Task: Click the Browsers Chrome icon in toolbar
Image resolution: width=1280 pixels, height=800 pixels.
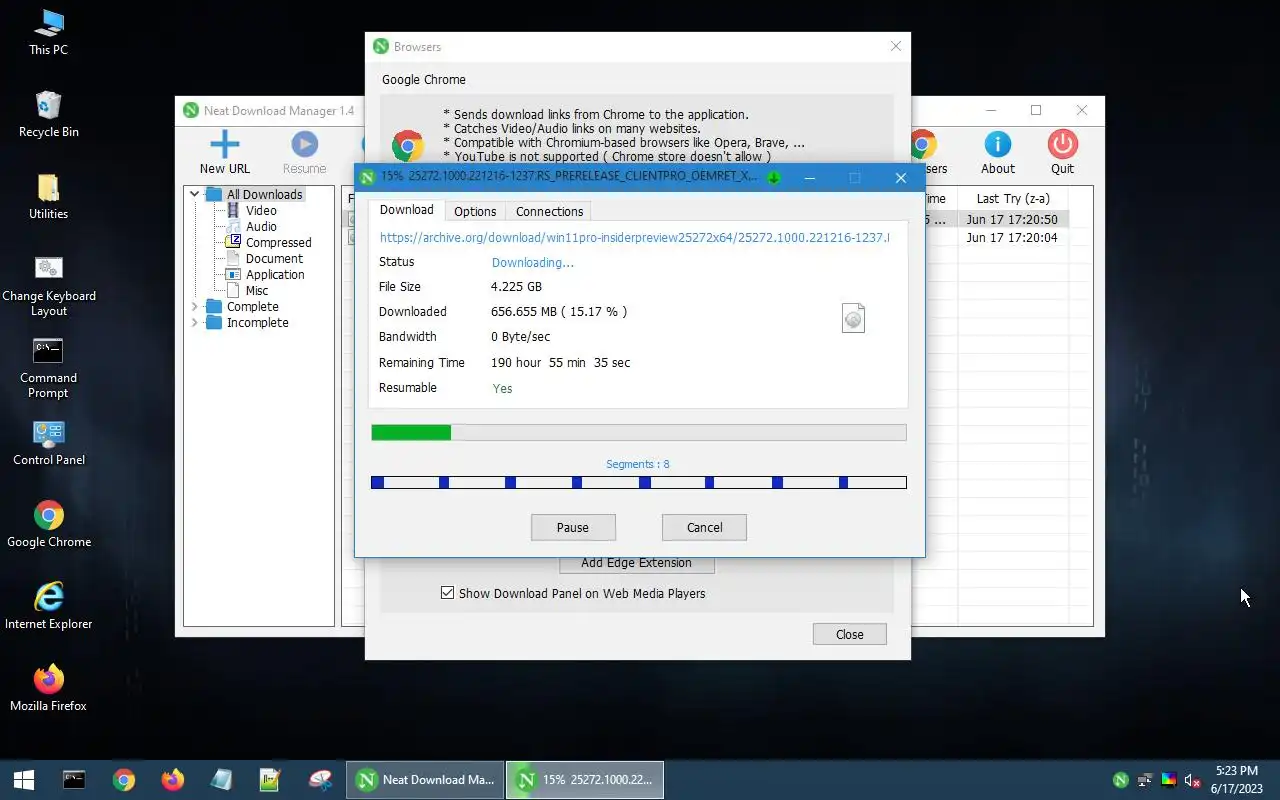Action: pos(924,144)
